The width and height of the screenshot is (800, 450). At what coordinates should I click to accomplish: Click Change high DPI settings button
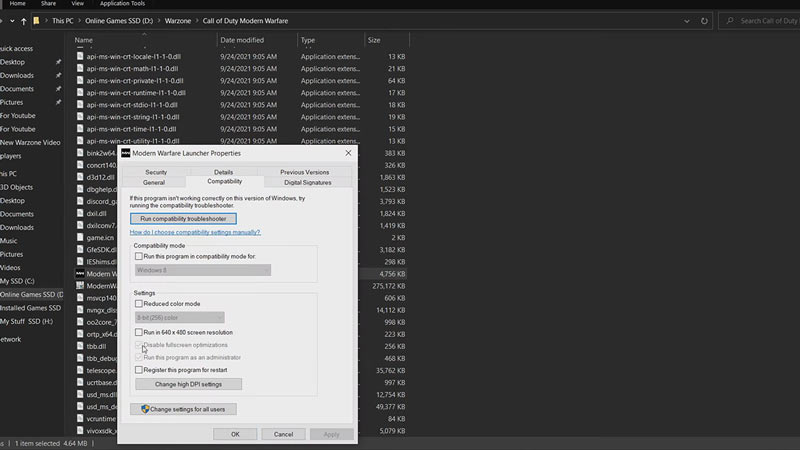click(188, 384)
